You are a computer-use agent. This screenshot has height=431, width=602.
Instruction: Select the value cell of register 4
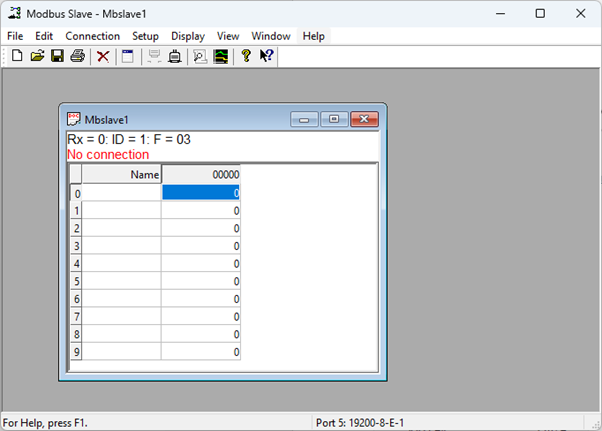201,264
